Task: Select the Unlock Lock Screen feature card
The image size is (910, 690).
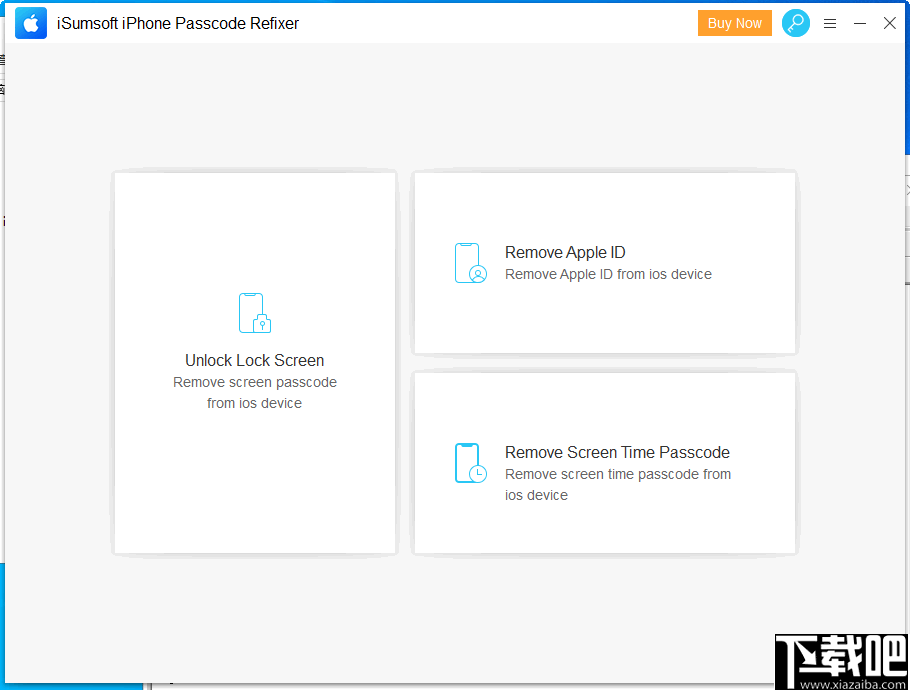Action: tap(254, 362)
